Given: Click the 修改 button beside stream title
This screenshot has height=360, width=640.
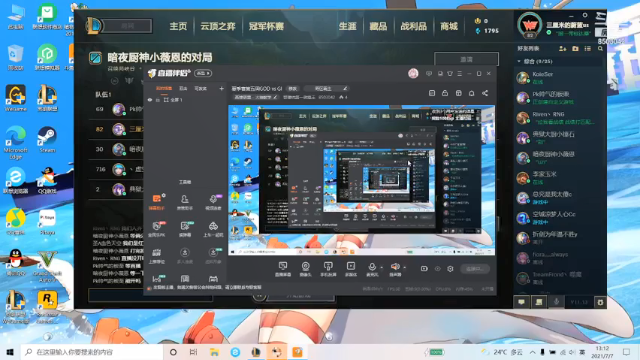Looking at the screenshot, I should point(293,89).
